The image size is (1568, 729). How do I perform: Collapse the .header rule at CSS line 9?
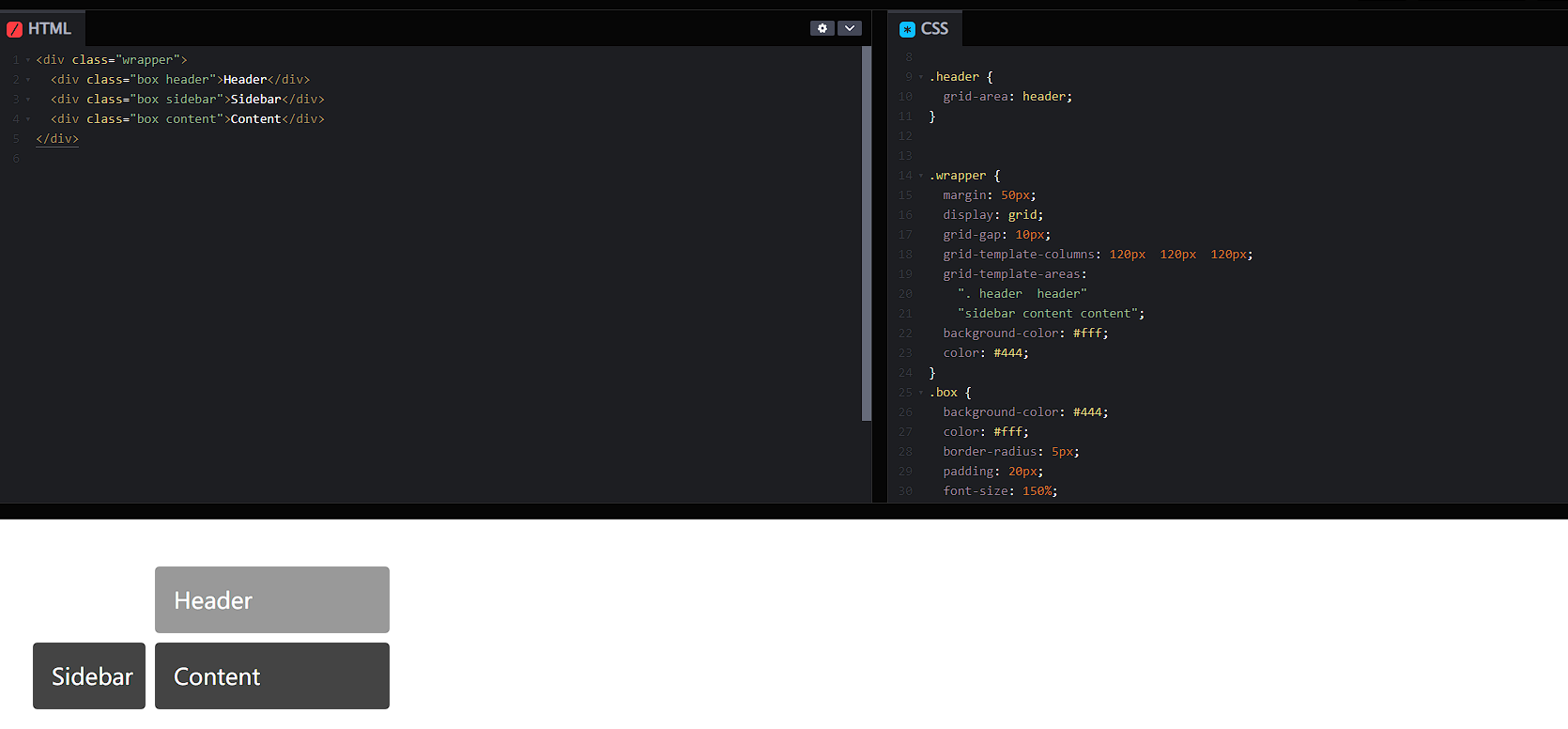pos(921,77)
